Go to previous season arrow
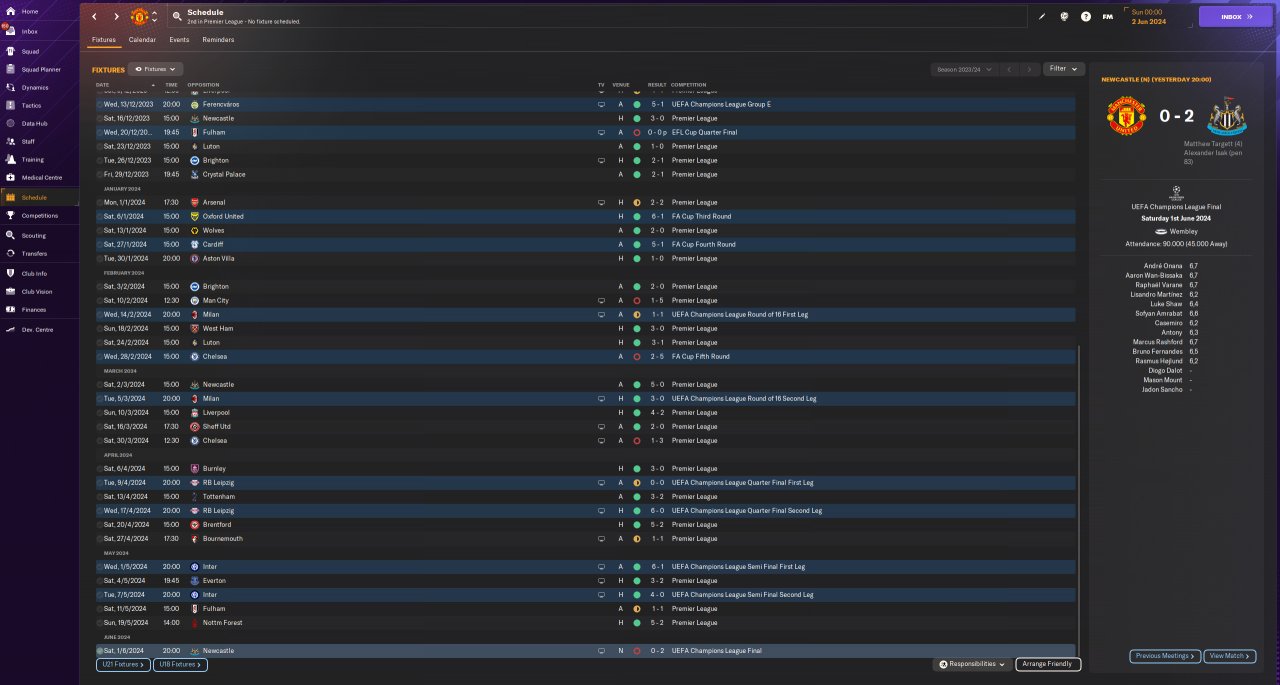This screenshot has height=685, width=1280. tap(1009, 69)
